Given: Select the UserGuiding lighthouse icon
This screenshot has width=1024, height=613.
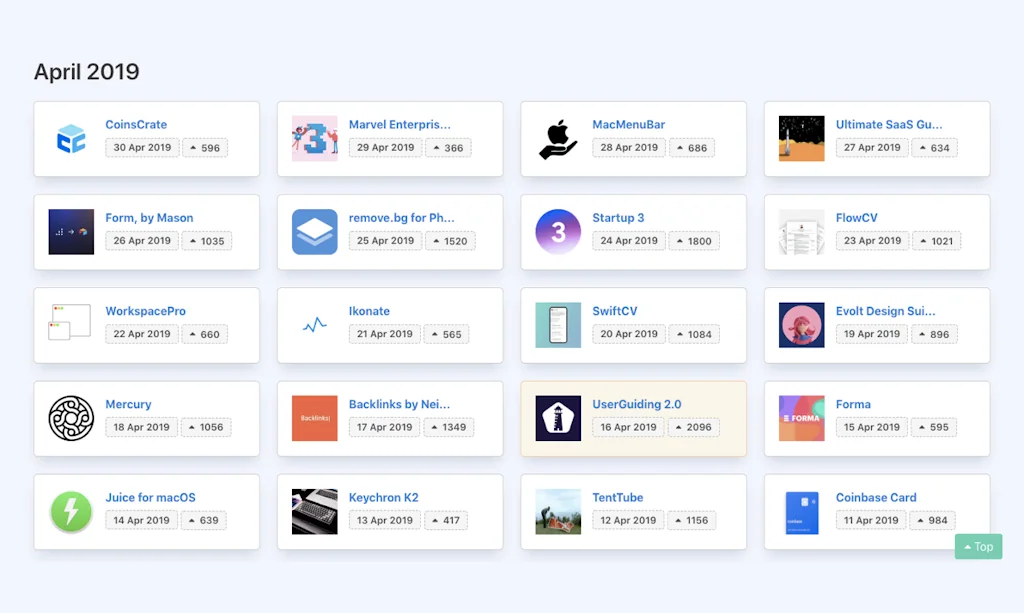Looking at the screenshot, I should coord(558,418).
